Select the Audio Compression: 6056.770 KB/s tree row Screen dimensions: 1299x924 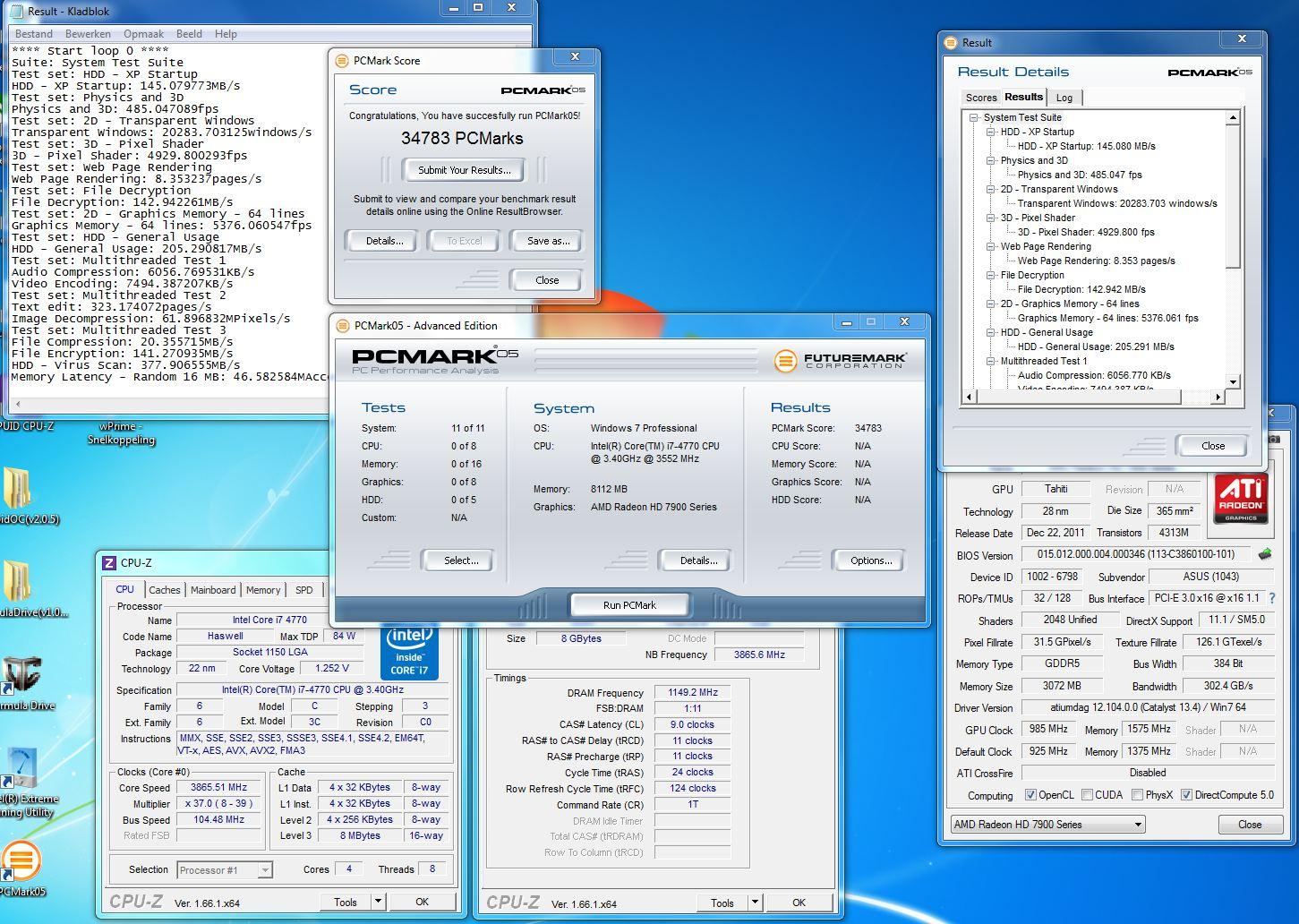click(1094, 375)
